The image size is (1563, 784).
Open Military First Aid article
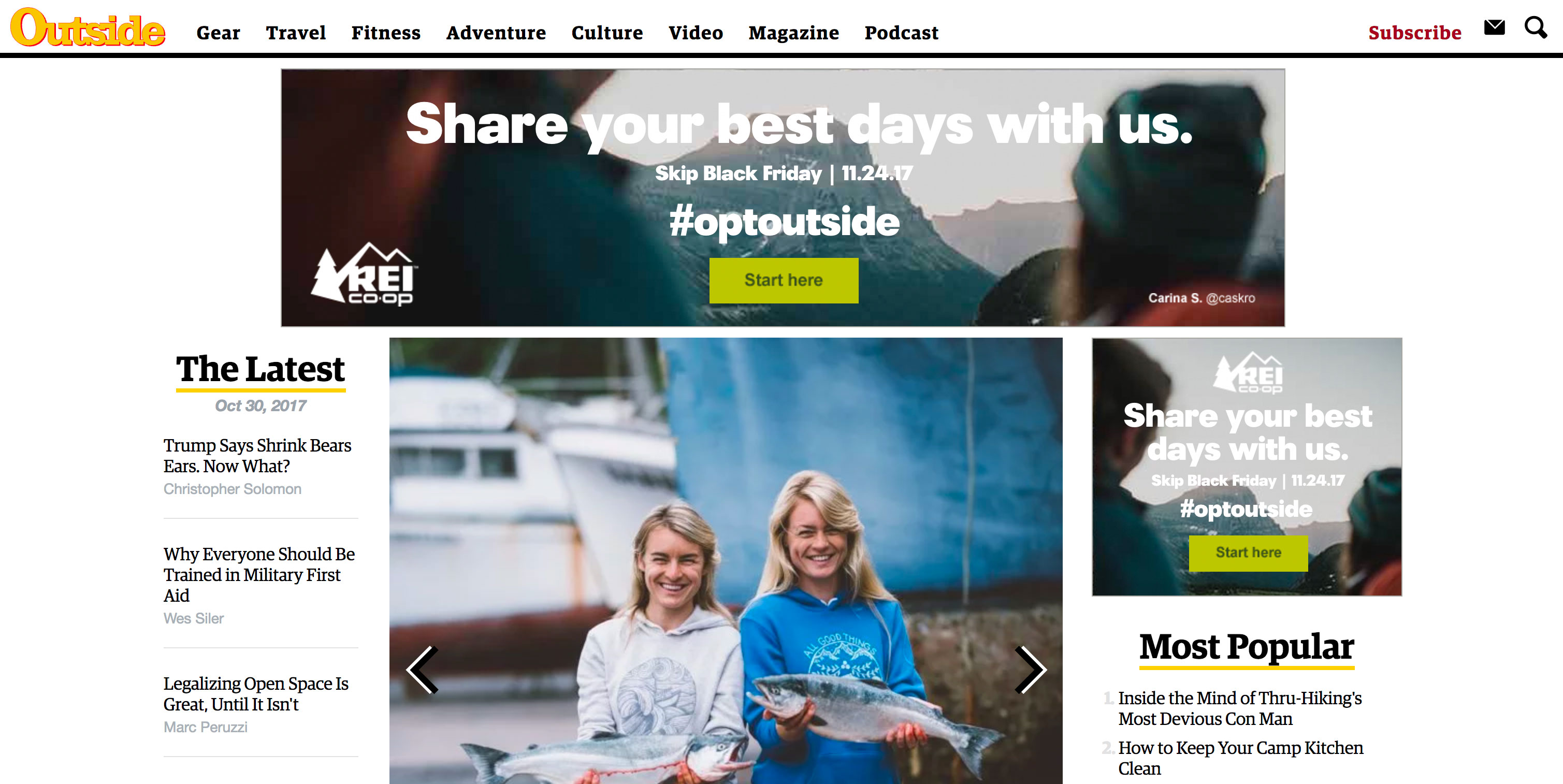(259, 574)
